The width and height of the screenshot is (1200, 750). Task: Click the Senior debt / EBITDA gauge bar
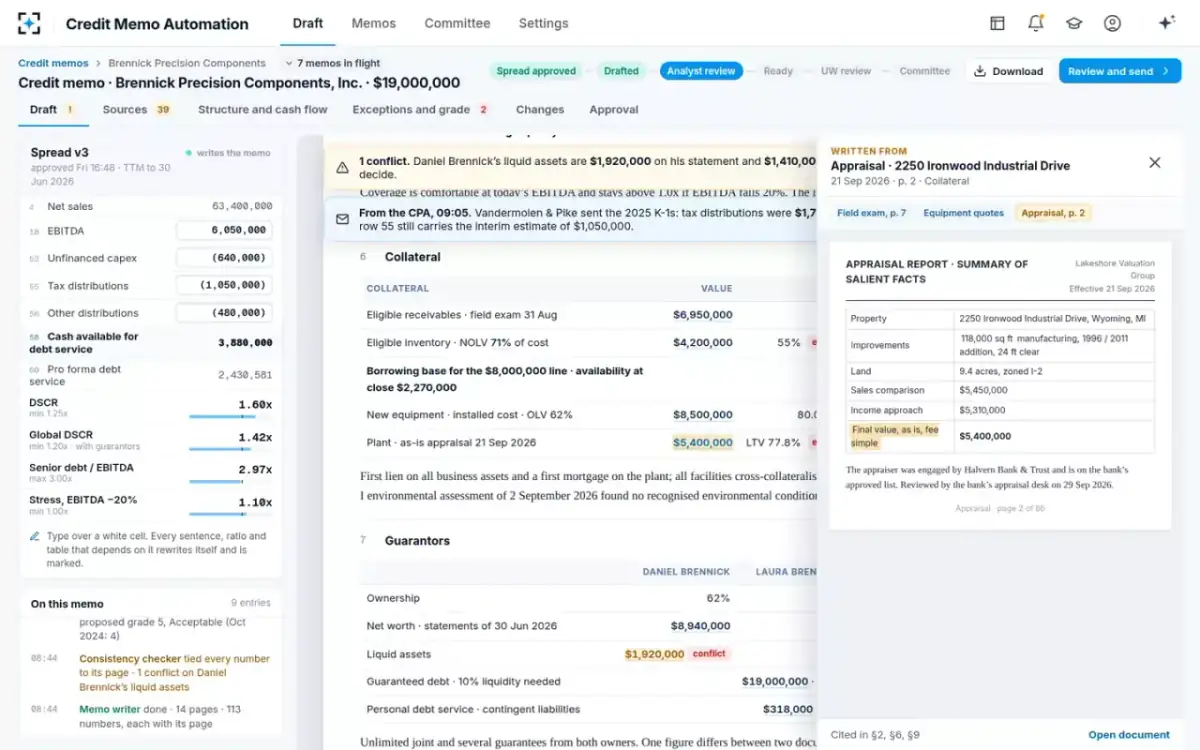pos(231,481)
